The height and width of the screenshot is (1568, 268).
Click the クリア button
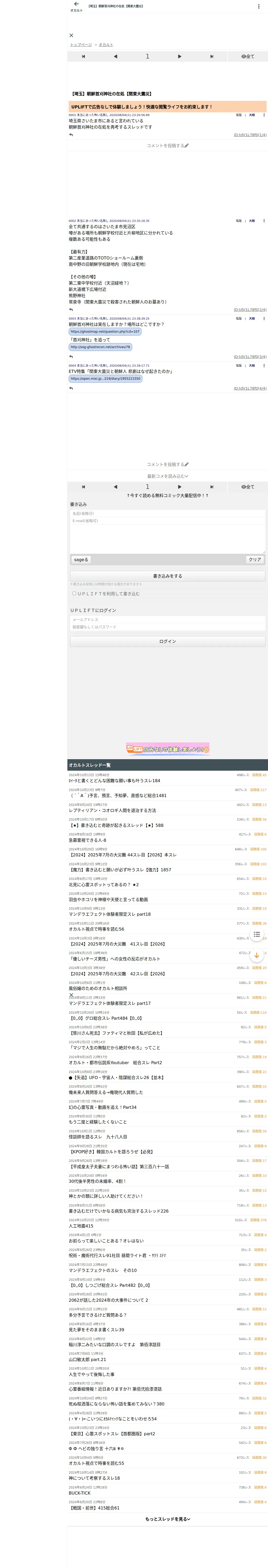pyautogui.click(x=255, y=560)
